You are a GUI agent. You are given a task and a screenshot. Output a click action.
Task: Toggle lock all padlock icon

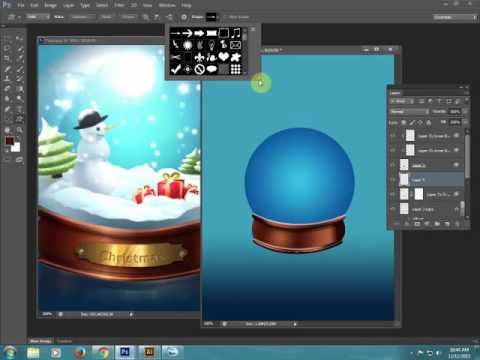(429, 123)
